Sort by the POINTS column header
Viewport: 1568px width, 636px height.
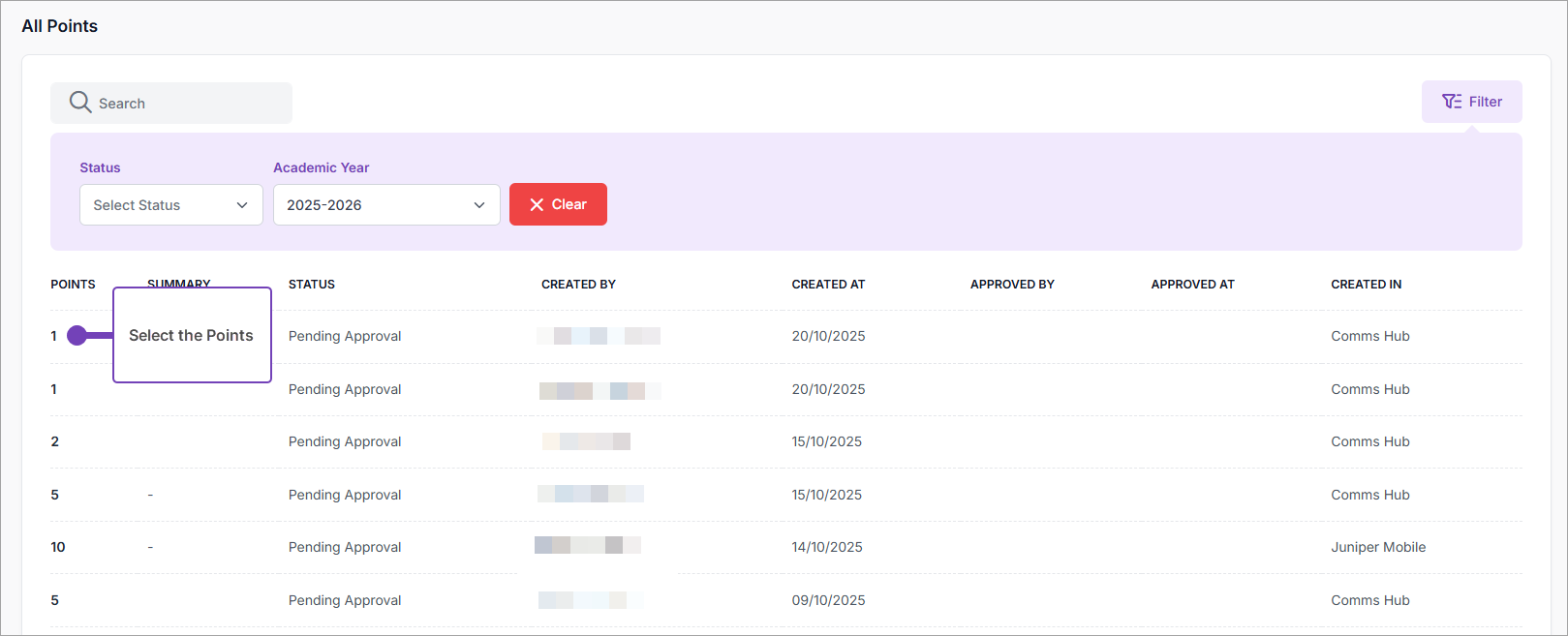tap(73, 285)
